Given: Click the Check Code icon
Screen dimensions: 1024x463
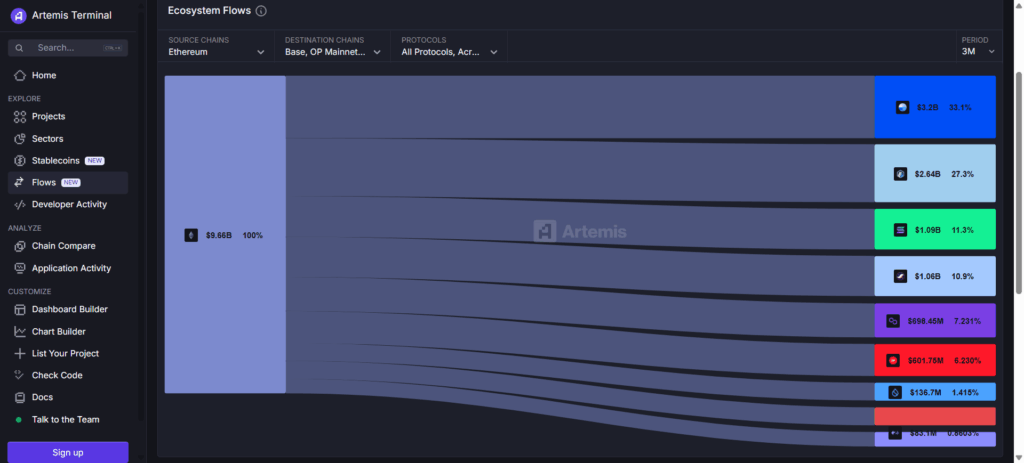Looking at the screenshot, I should pos(20,375).
